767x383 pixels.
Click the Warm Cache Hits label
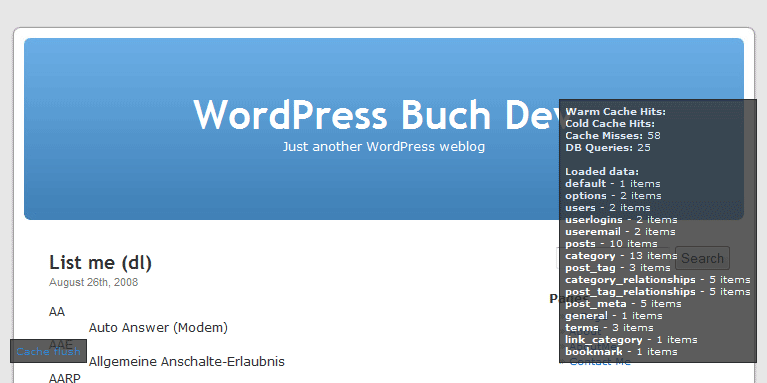(x=615, y=112)
